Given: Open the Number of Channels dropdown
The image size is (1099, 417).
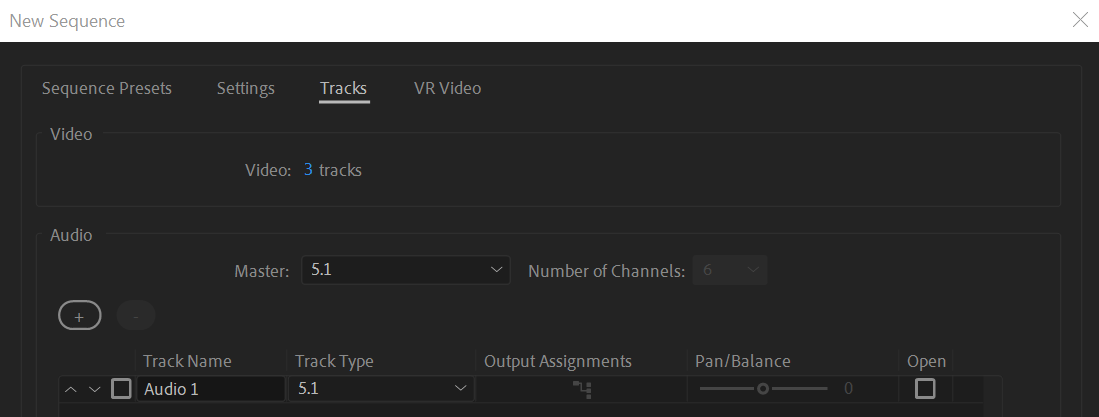Looking at the screenshot, I should 730,270.
